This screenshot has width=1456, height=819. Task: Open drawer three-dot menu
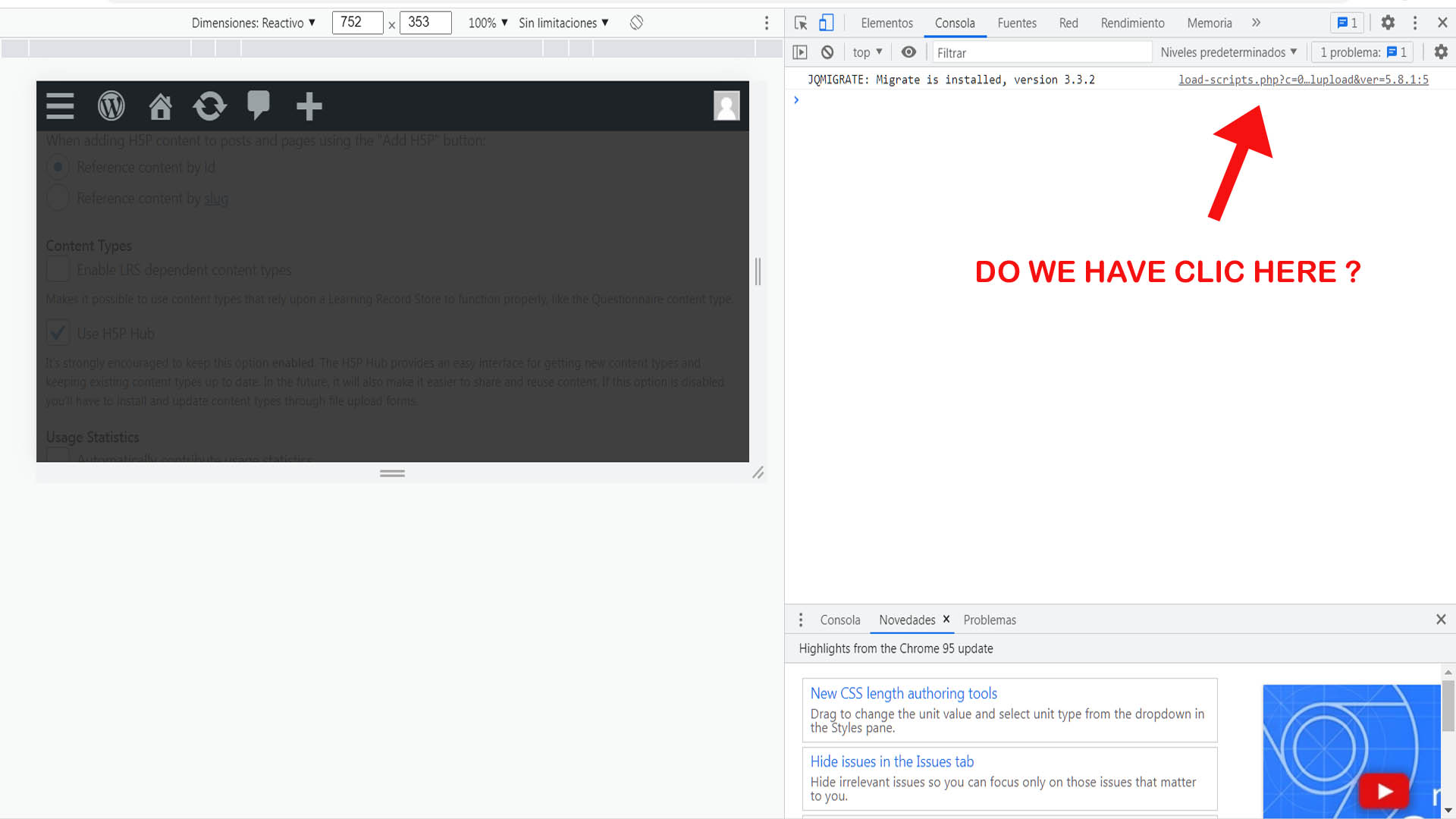(801, 620)
